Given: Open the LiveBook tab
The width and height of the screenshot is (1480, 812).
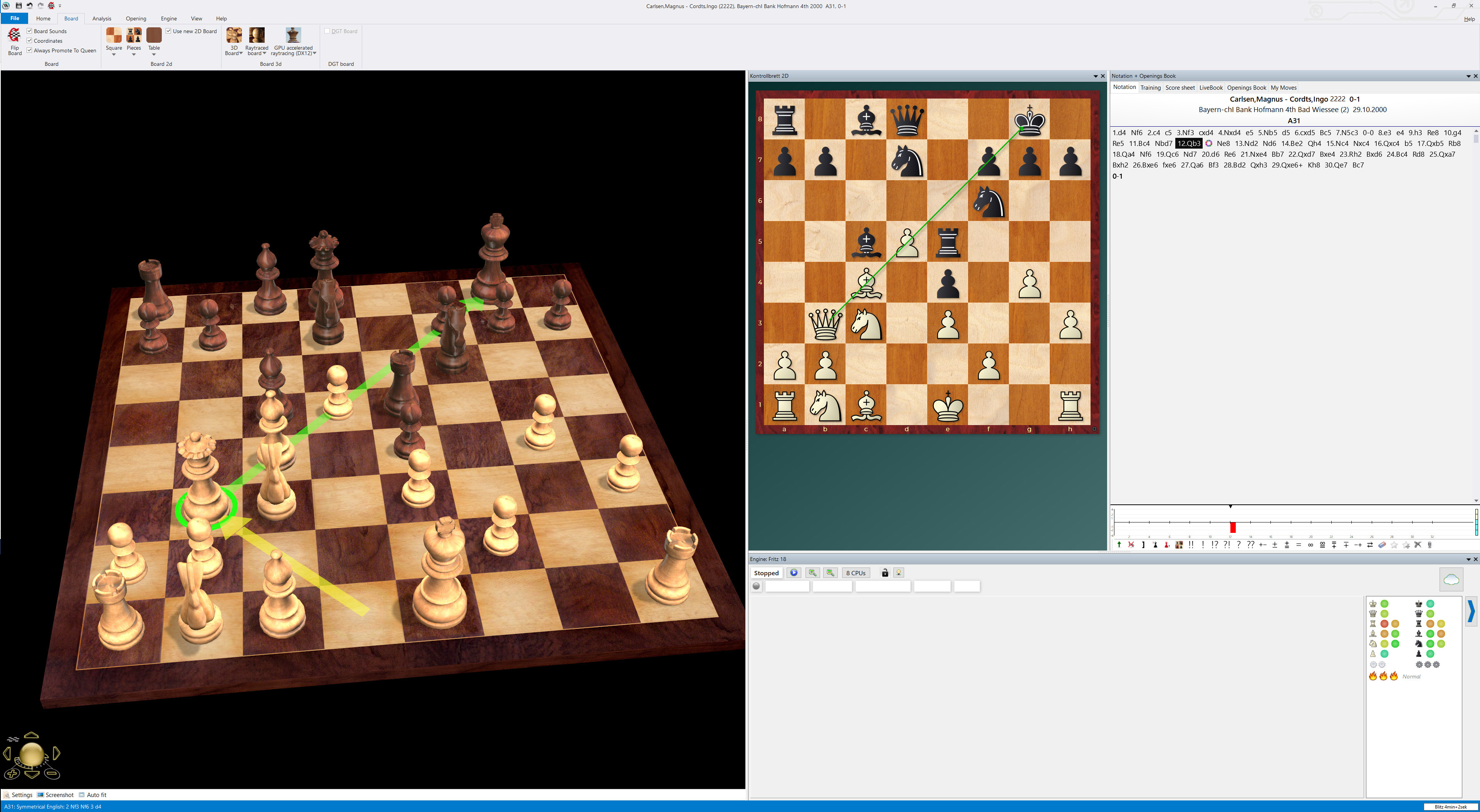Looking at the screenshot, I should point(1210,87).
